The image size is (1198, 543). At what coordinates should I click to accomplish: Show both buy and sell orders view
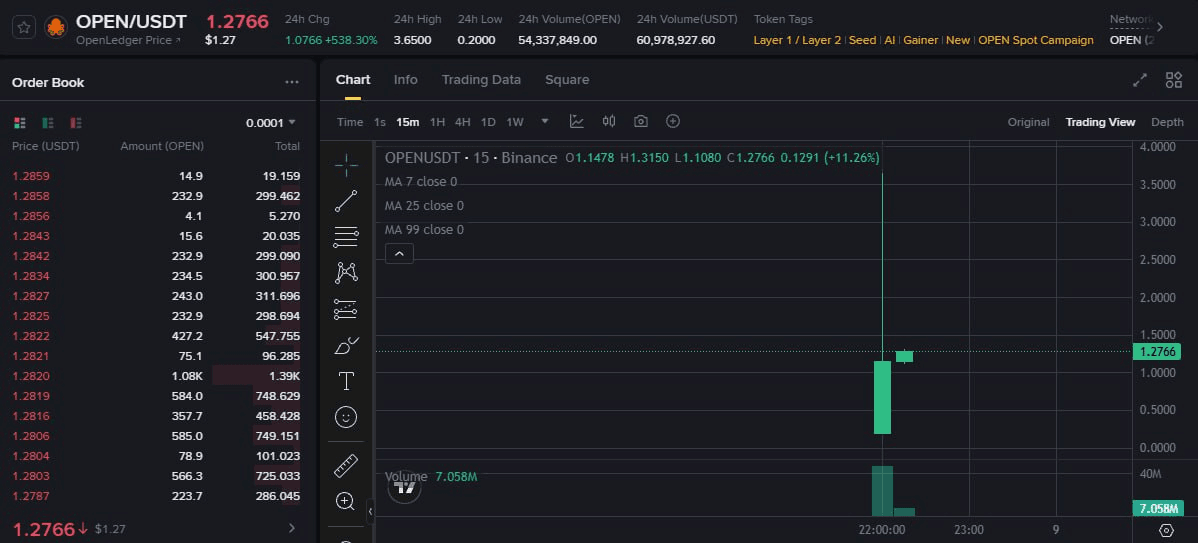tap(20, 123)
